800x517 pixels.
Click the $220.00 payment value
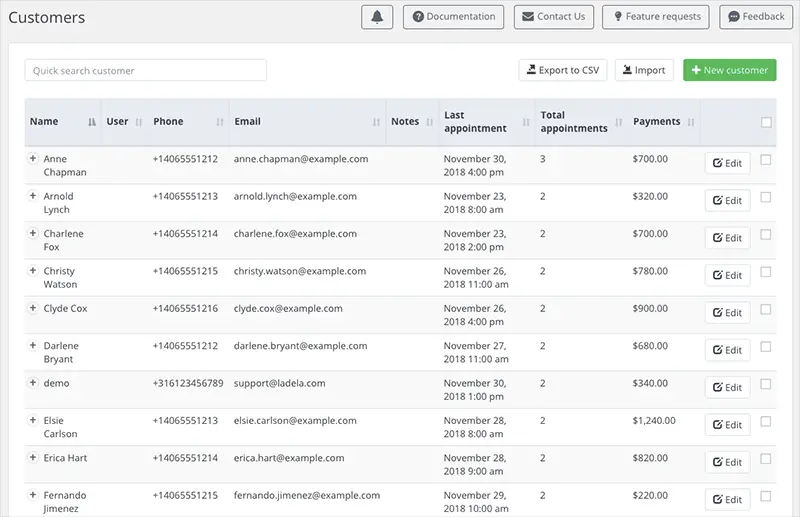point(650,495)
